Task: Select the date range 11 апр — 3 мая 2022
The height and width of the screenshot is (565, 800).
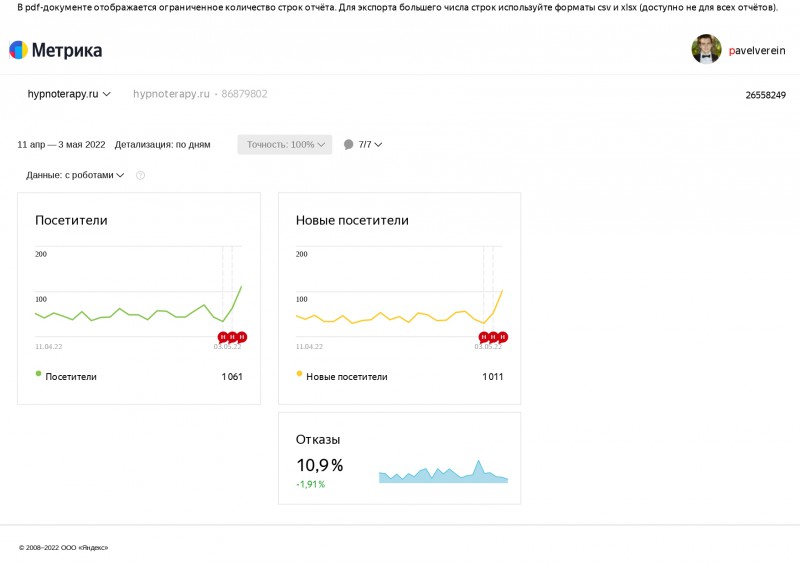Action: point(62,145)
